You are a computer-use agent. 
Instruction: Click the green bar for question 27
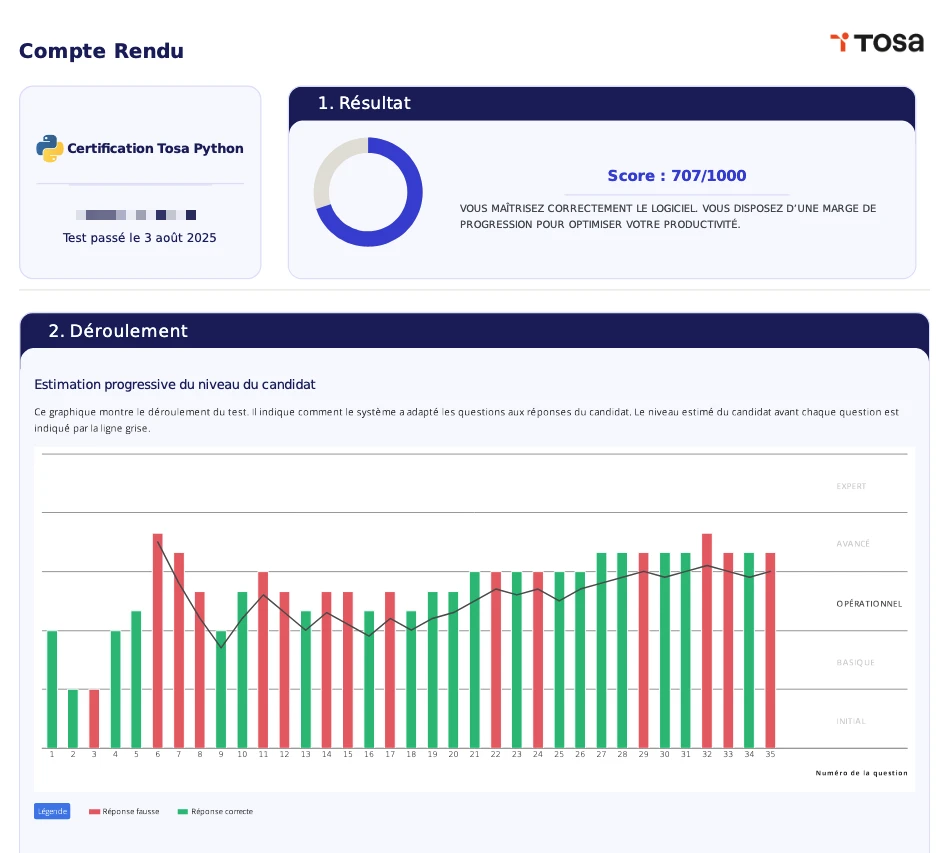coord(602,650)
